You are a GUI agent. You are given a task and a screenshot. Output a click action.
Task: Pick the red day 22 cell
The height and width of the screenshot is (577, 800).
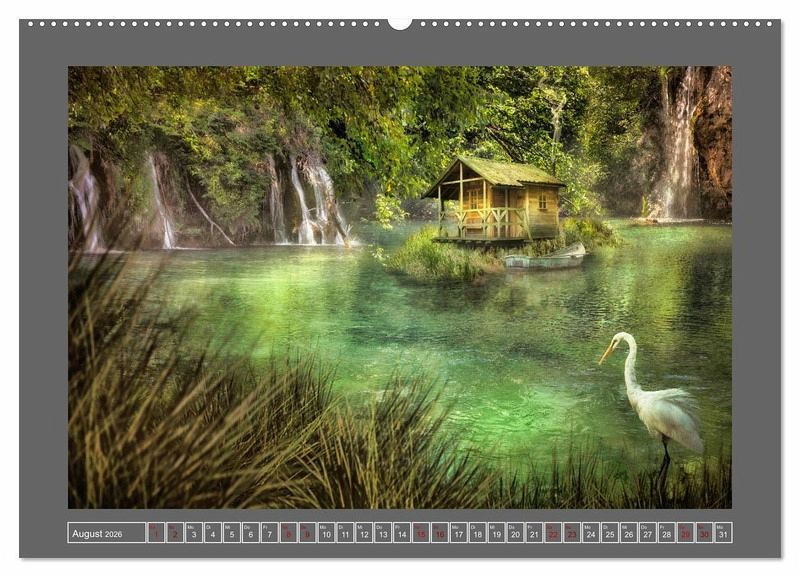click(x=553, y=532)
